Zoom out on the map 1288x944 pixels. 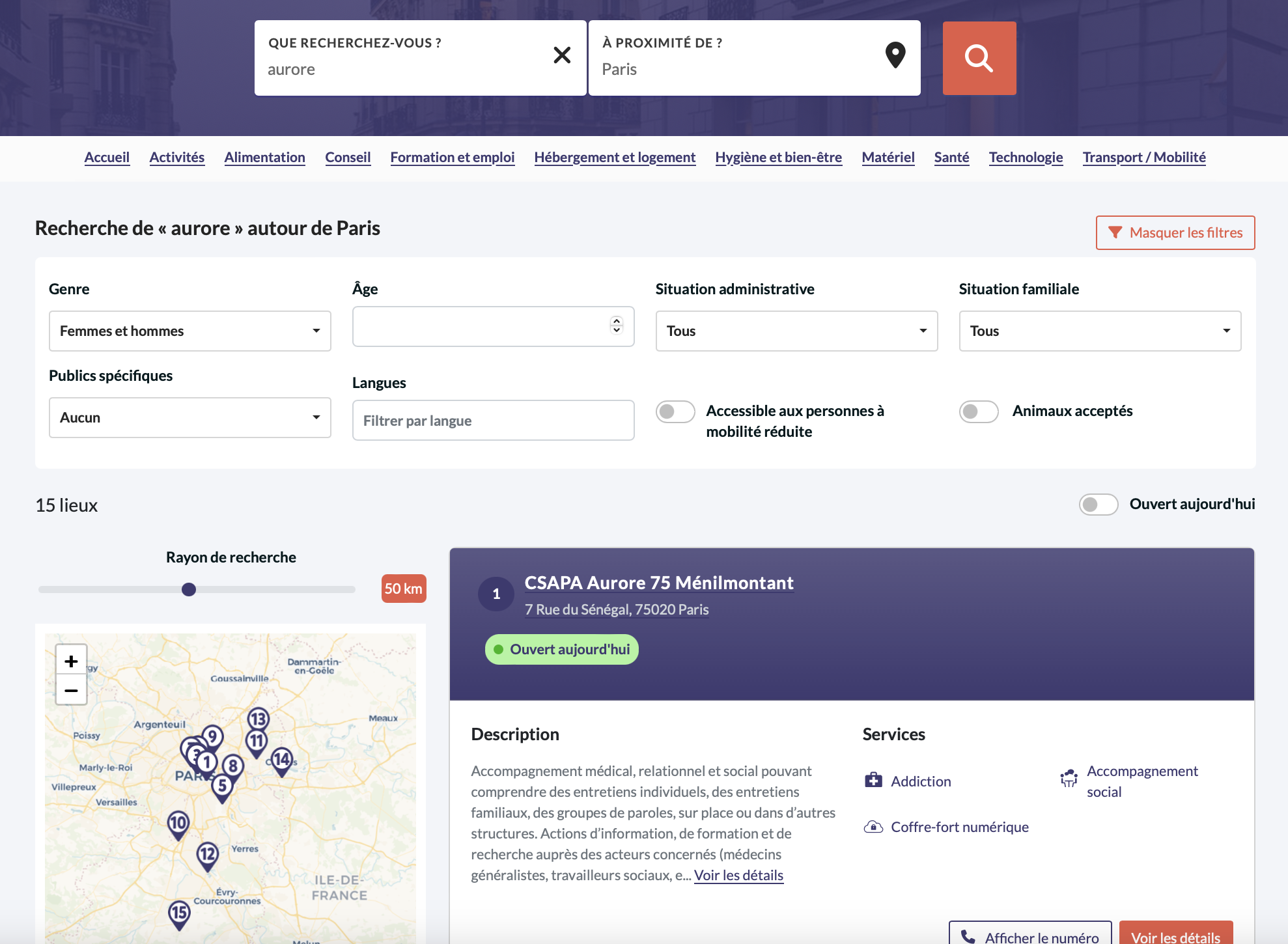[71, 690]
